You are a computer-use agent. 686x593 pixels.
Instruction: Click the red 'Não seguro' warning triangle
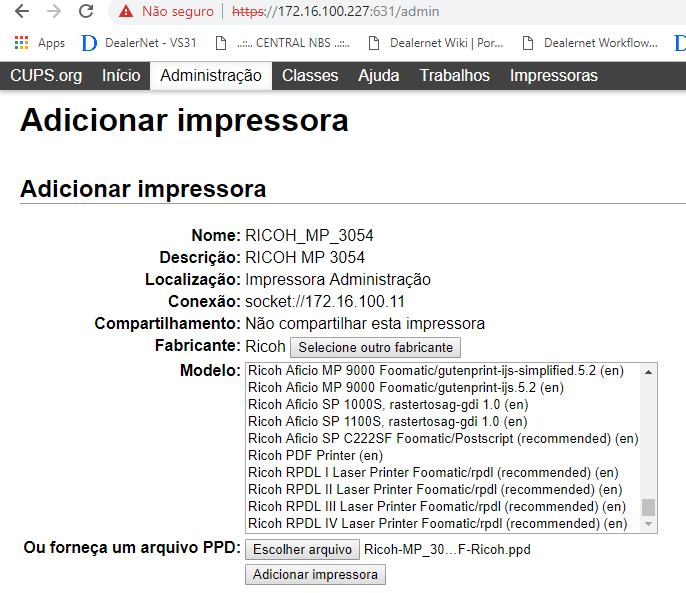point(126,11)
